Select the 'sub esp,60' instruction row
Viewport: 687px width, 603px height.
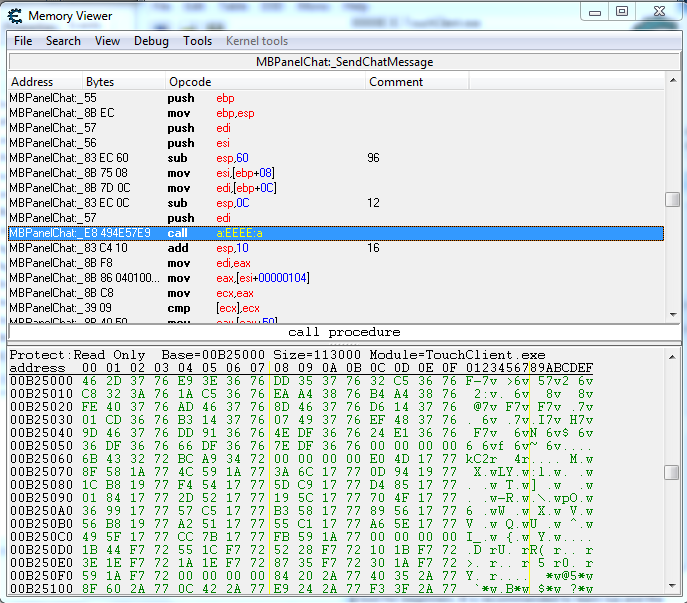[300, 158]
